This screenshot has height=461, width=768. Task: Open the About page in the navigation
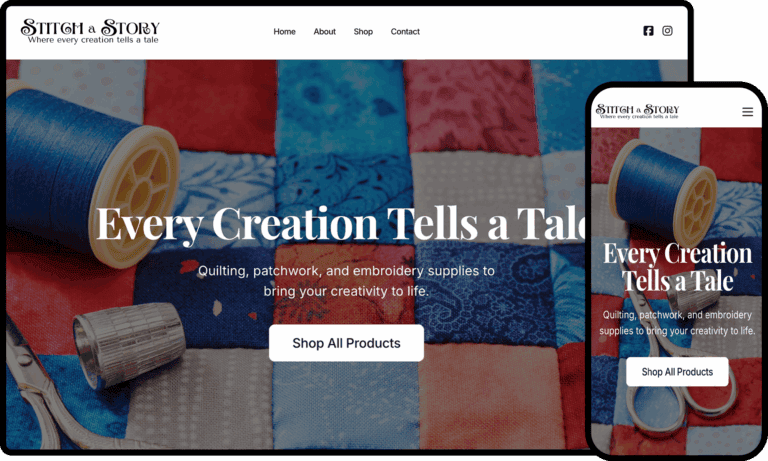325,31
